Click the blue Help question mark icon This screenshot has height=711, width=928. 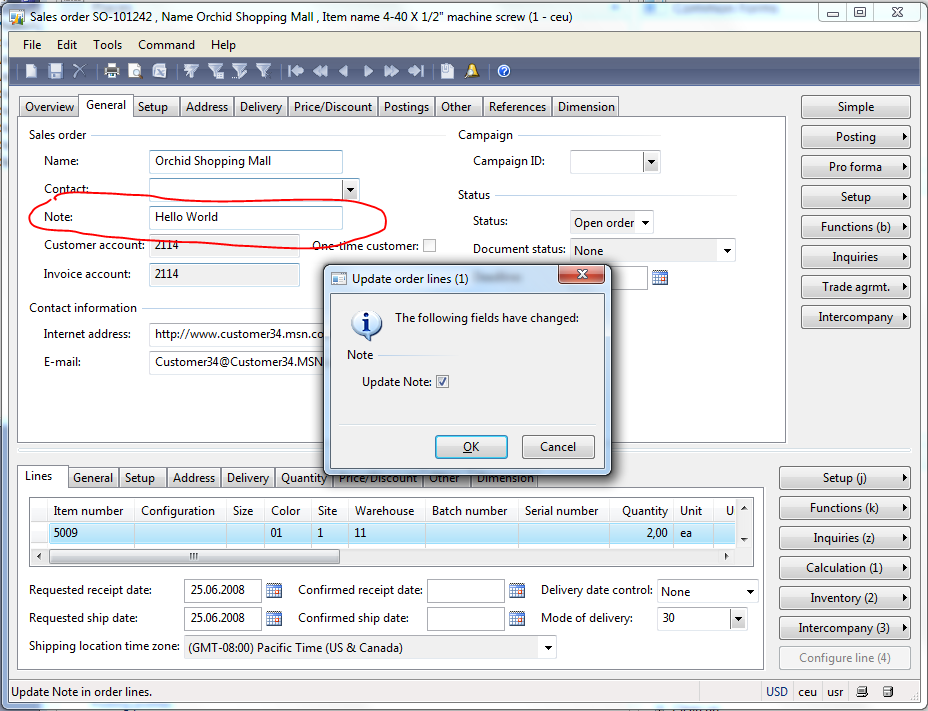[504, 71]
